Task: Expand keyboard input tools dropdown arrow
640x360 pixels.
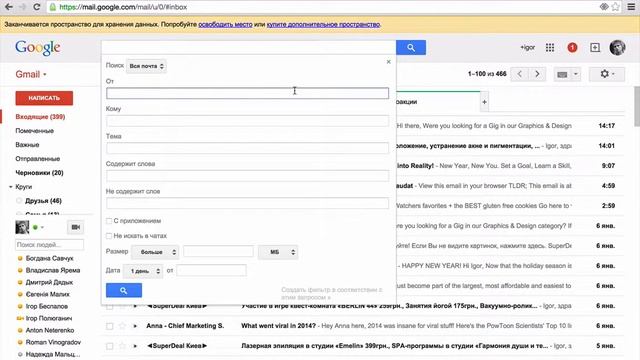Action: (x=576, y=74)
